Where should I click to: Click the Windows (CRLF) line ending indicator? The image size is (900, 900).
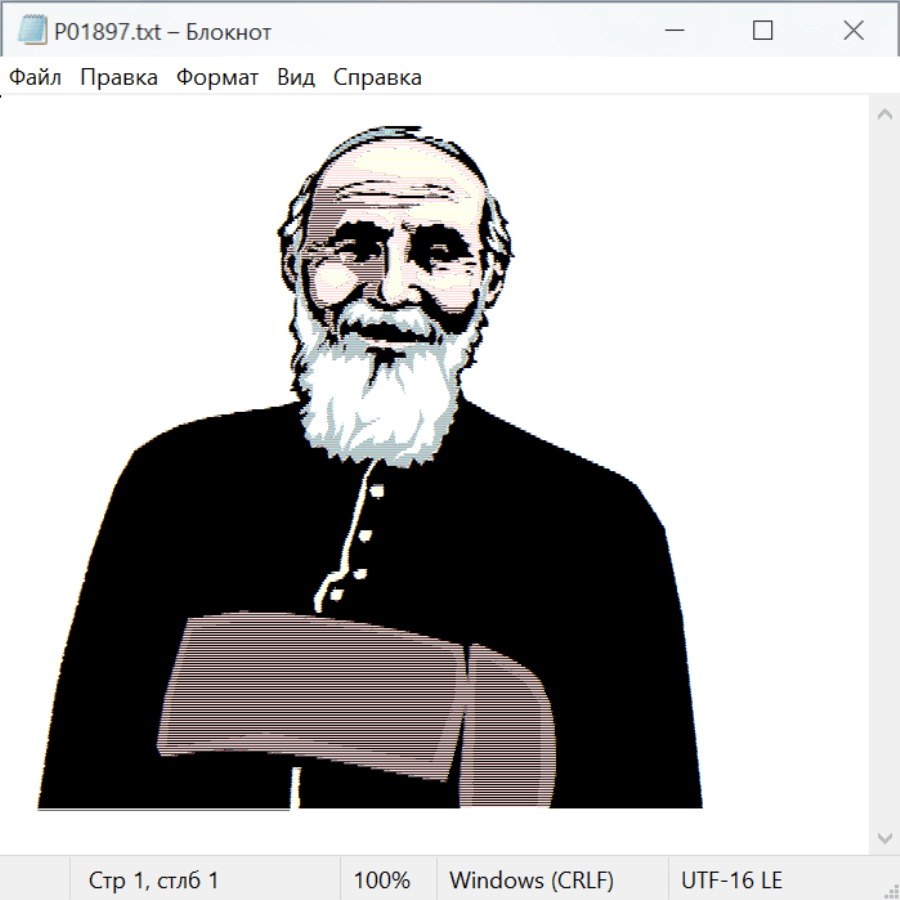(x=531, y=881)
